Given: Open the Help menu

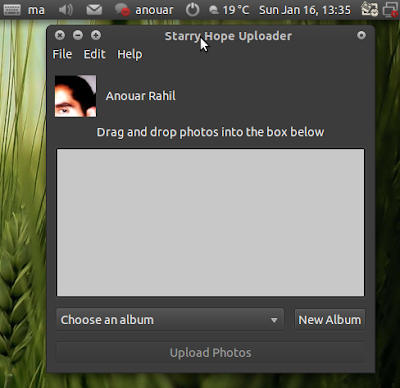Looking at the screenshot, I should pyautogui.click(x=130, y=54).
